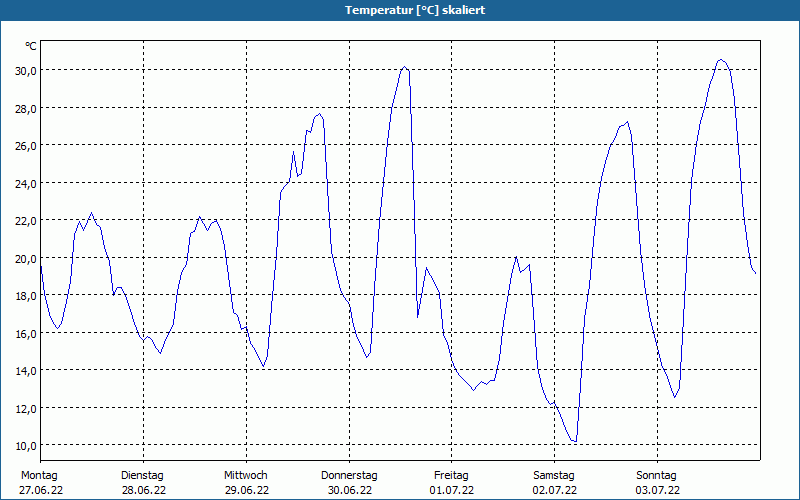Click the date 03.07.22
The height and width of the screenshot is (500, 800).
(658, 490)
